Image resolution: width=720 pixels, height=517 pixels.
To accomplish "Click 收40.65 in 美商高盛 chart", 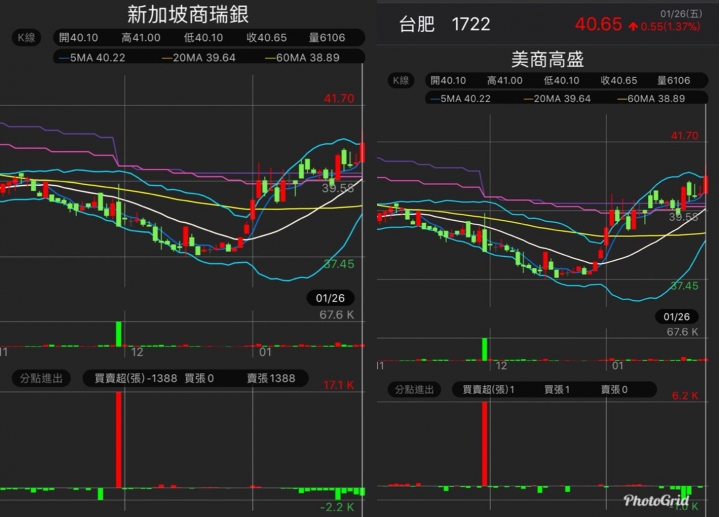I will pos(619,81).
